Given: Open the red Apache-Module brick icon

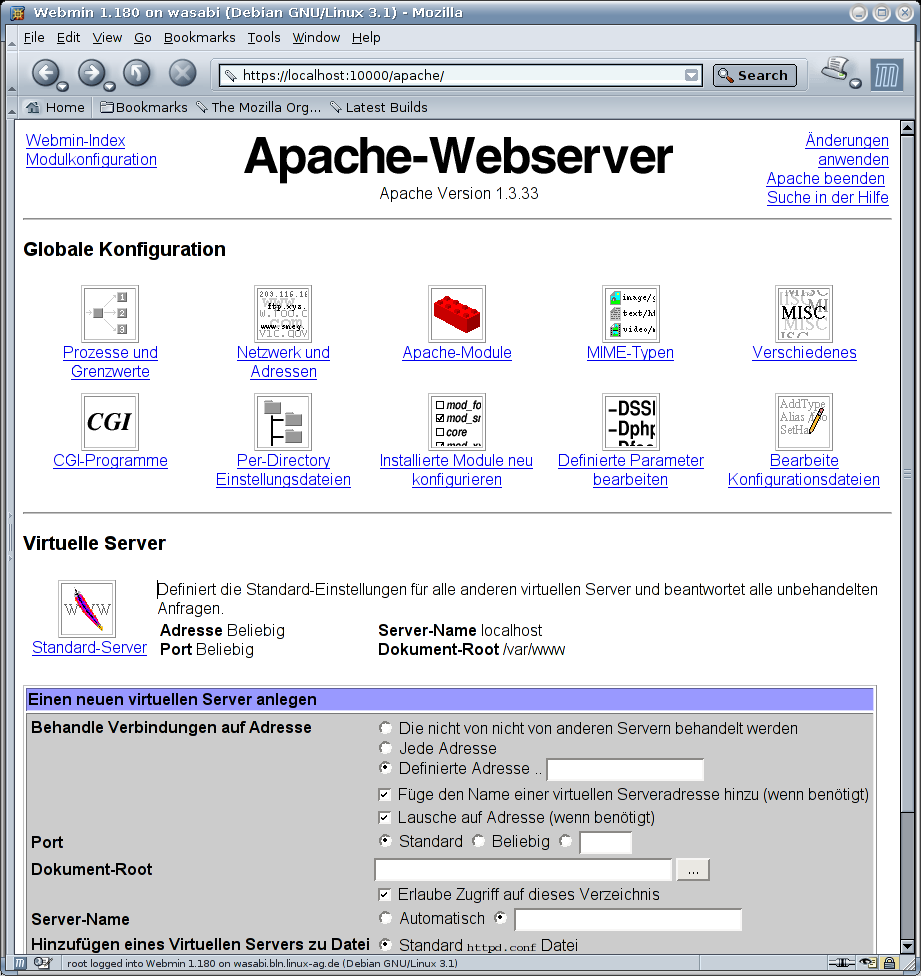Looking at the screenshot, I should 457,314.
